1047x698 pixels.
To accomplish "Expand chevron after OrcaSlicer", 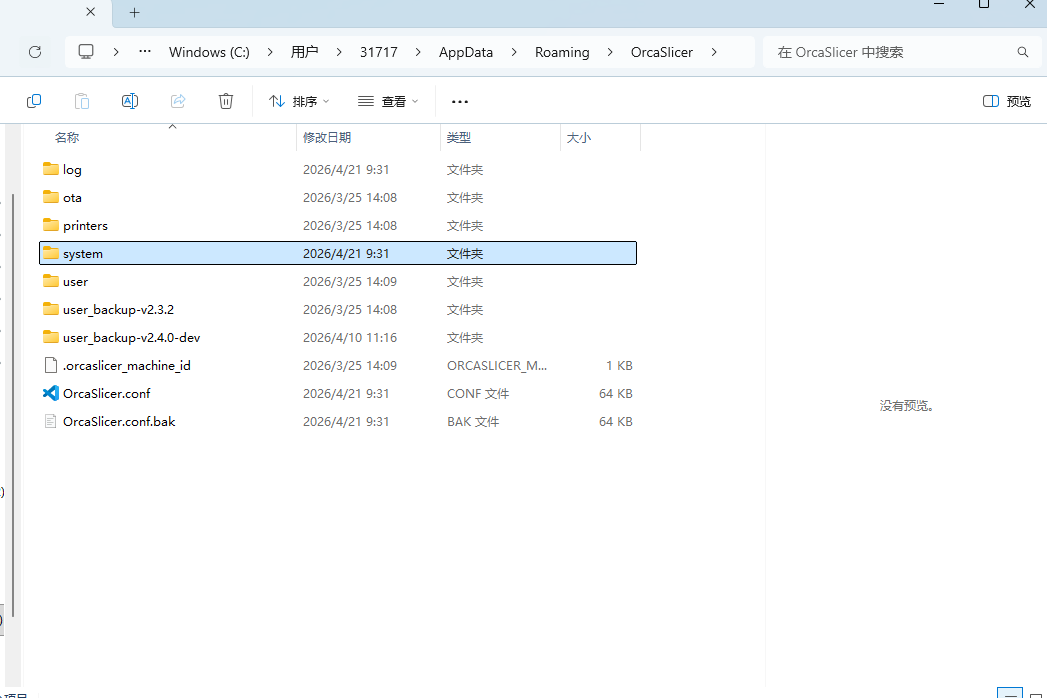I will coord(714,52).
